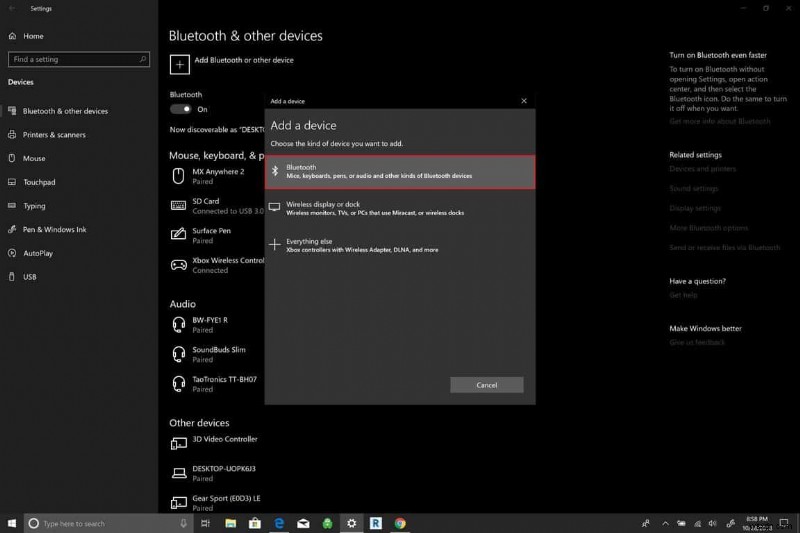Switch to the Touchpad settings page
The image size is (800, 533).
(x=39, y=183)
